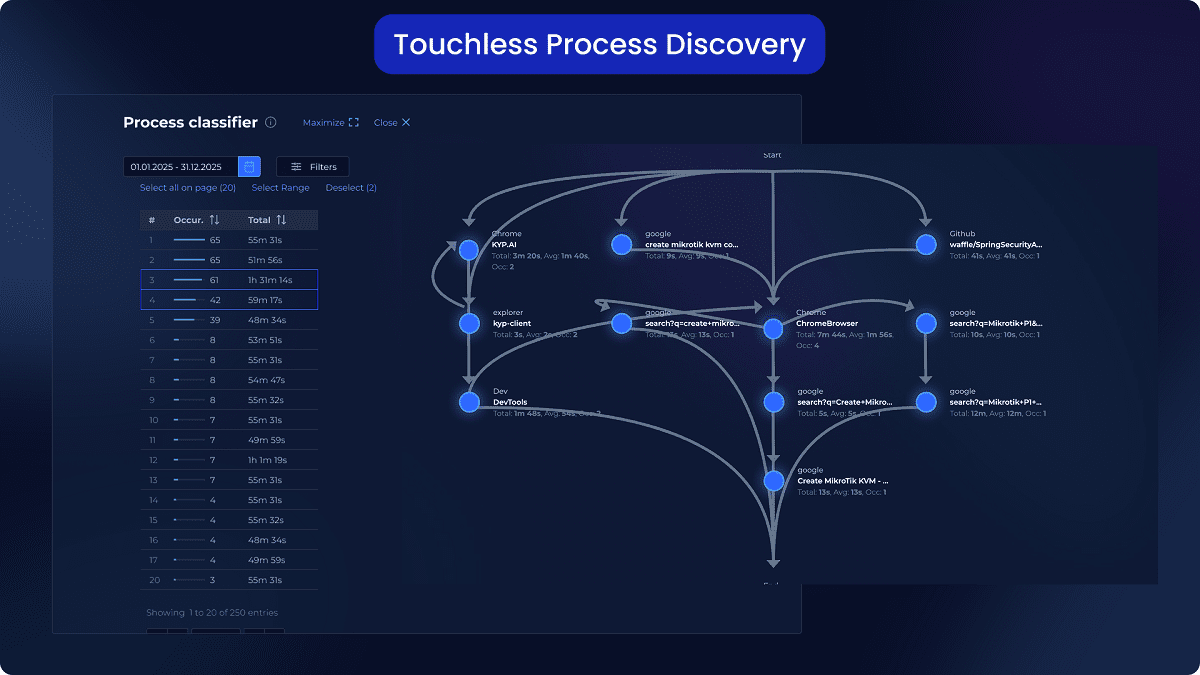Select row 1 with total 55m 31s
This screenshot has height=675, width=1200.
pos(229,240)
